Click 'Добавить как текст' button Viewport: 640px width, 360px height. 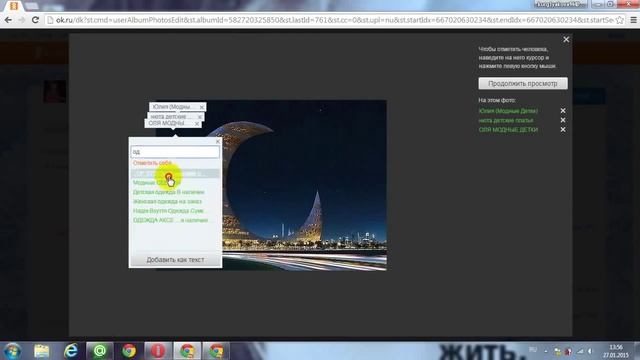(175, 260)
